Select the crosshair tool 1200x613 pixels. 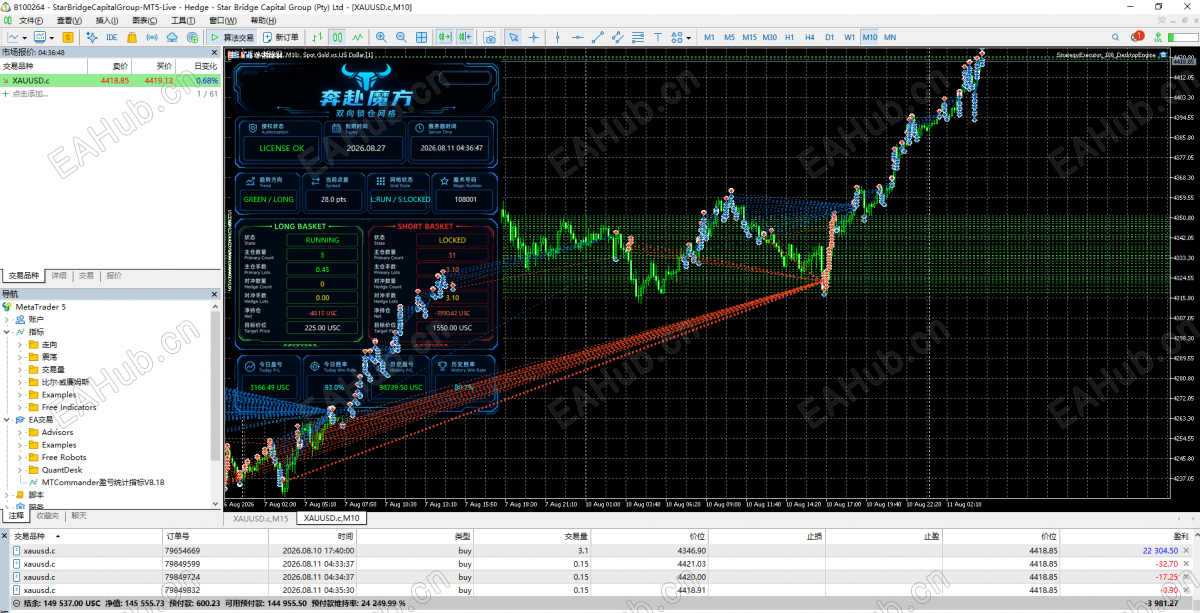[x=534, y=37]
